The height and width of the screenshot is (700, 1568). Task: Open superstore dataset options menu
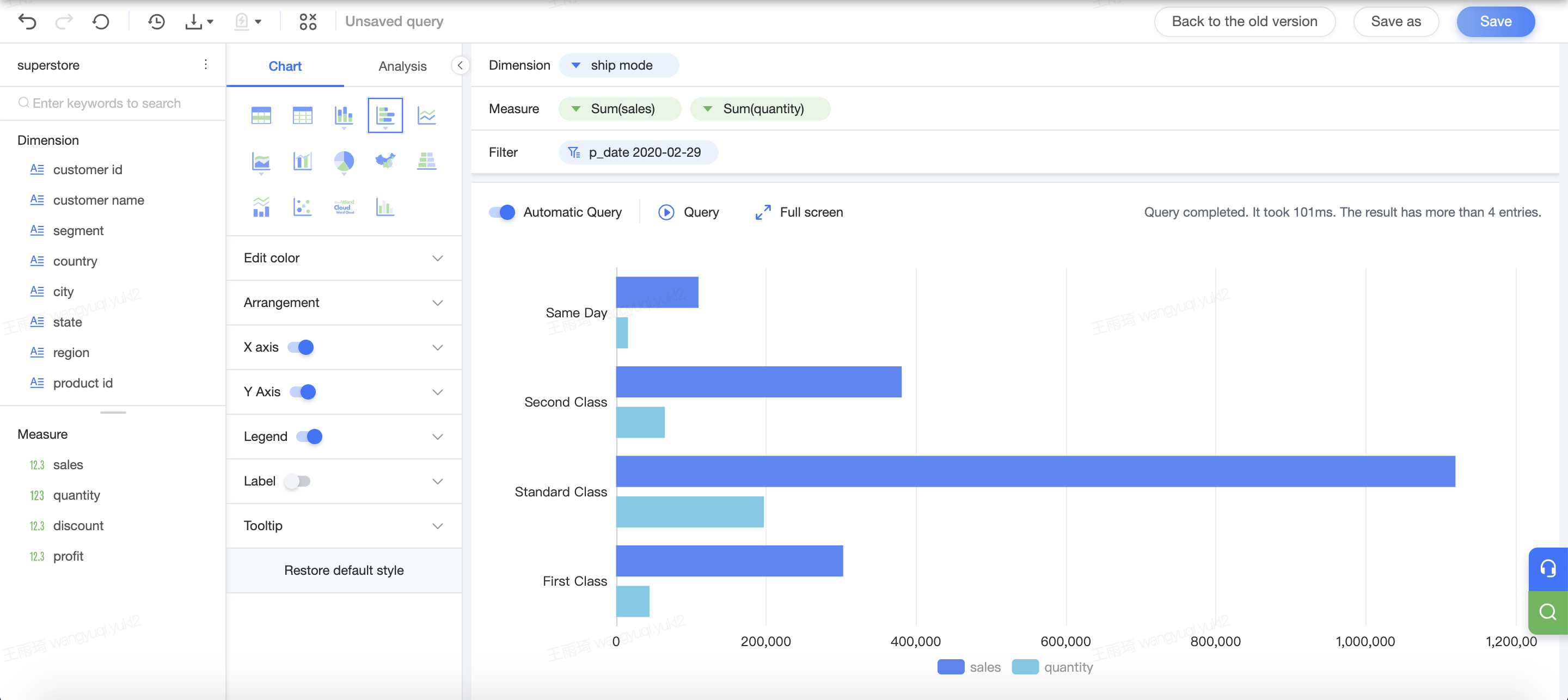pyautogui.click(x=206, y=65)
